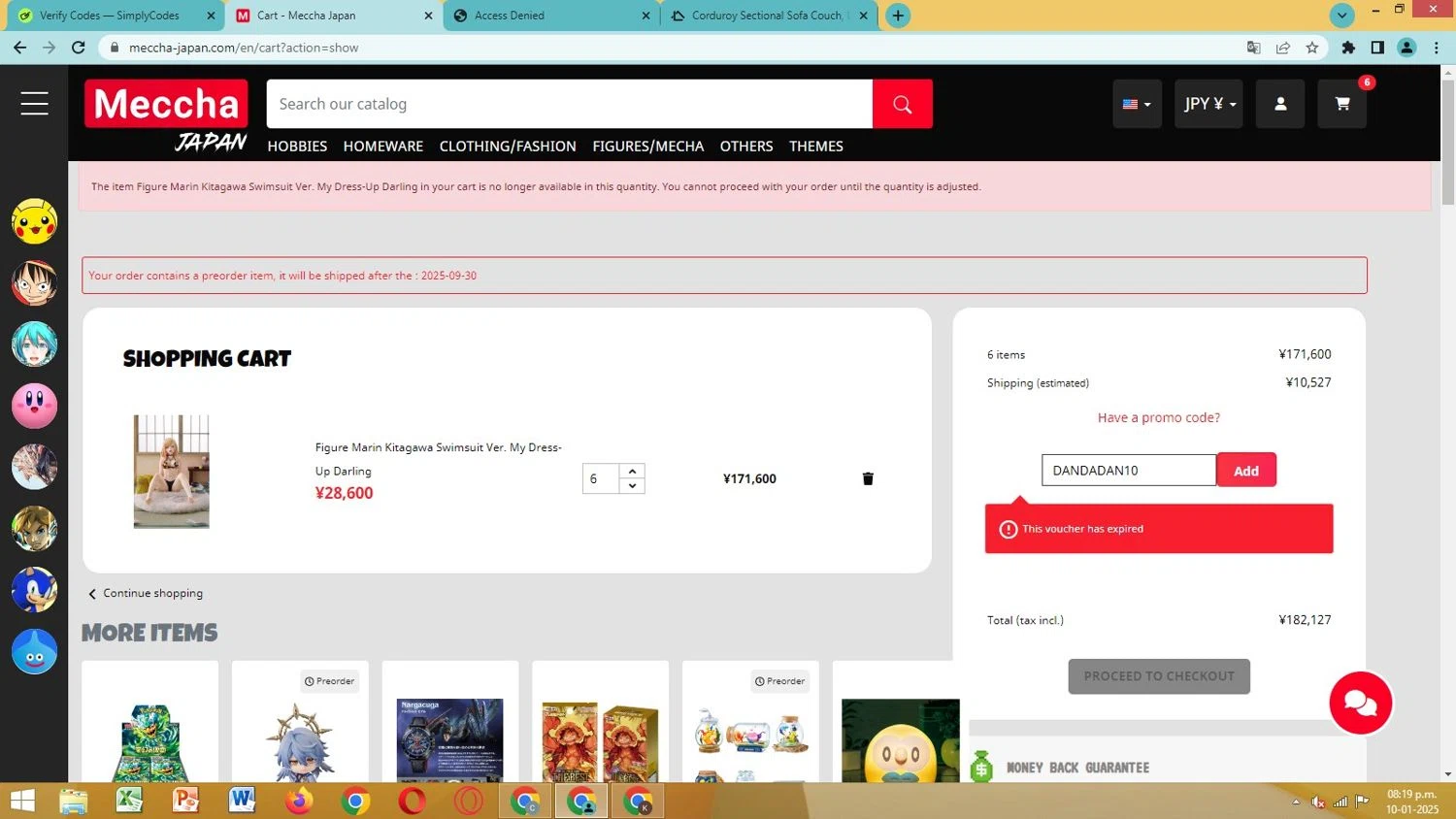Click the Link Zelda sidebar icon
Screen dimensions: 1456x819
[x=34, y=529]
